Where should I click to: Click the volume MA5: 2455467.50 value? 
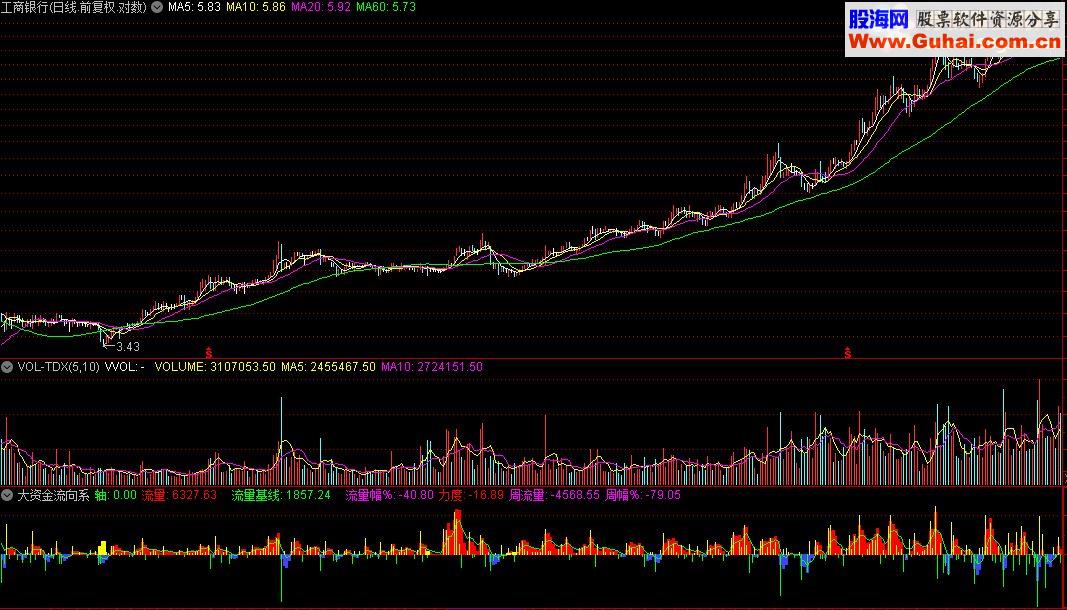(x=328, y=367)
